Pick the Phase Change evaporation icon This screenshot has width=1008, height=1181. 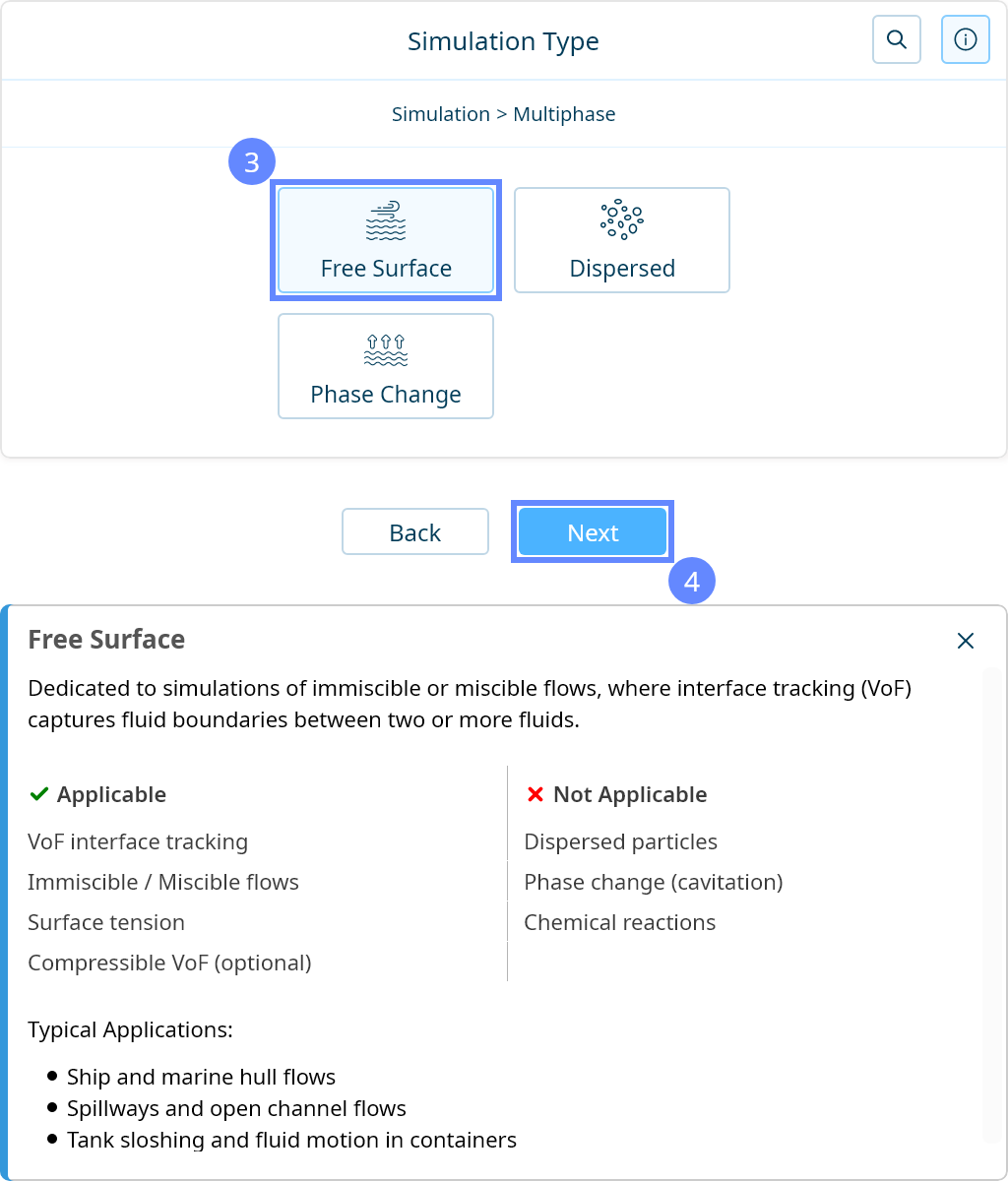pyautogui.click(x=386, y=349)
